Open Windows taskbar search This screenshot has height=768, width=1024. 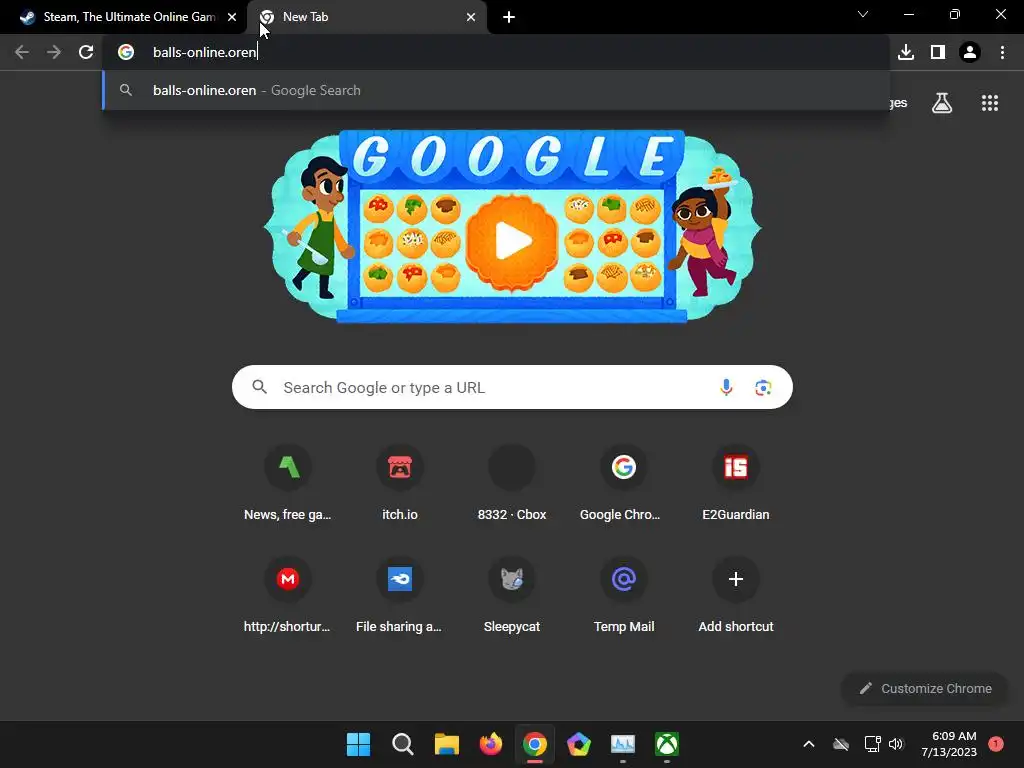point(402,744)
